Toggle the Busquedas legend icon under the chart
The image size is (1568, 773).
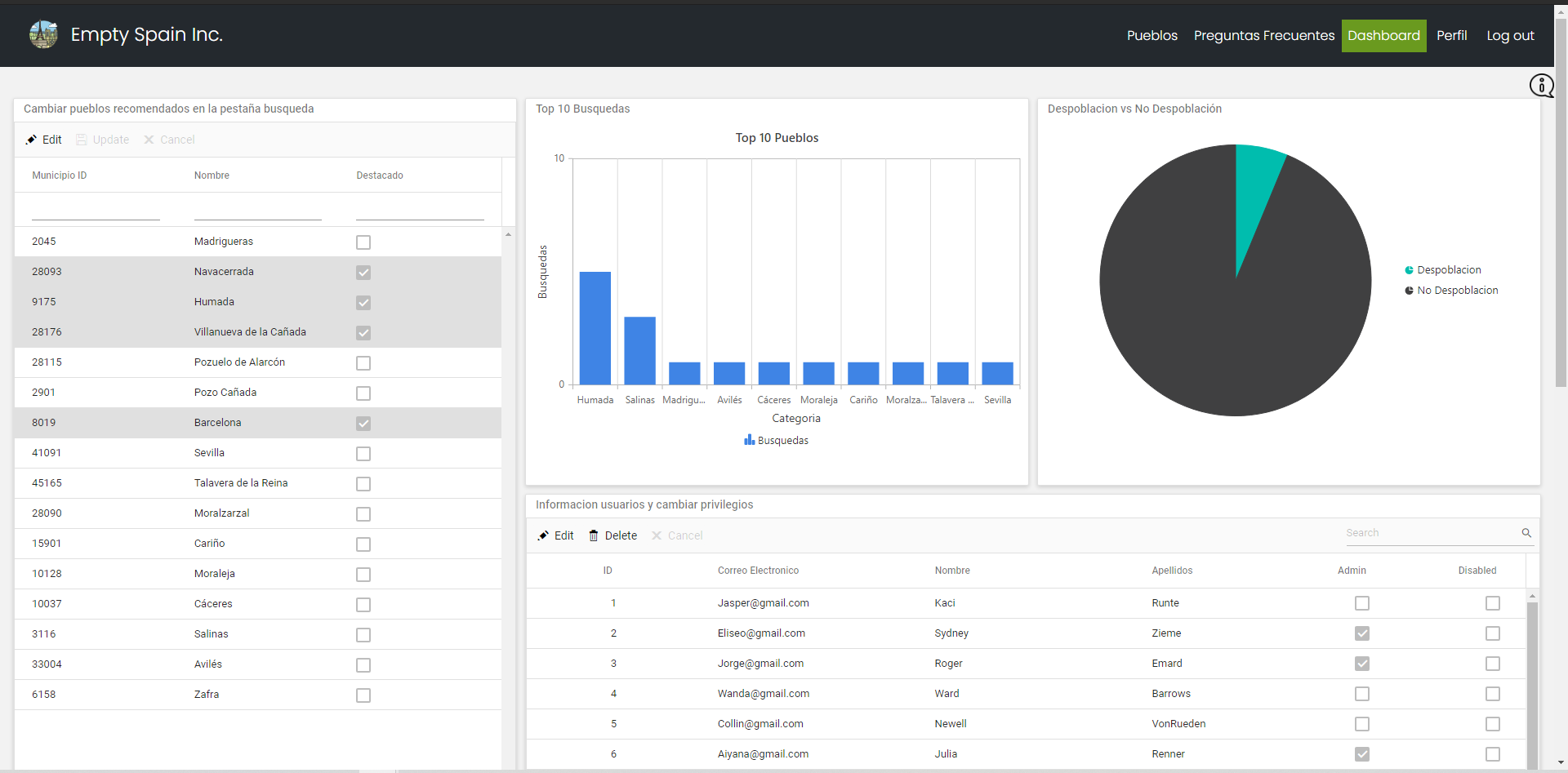[749, 440]
